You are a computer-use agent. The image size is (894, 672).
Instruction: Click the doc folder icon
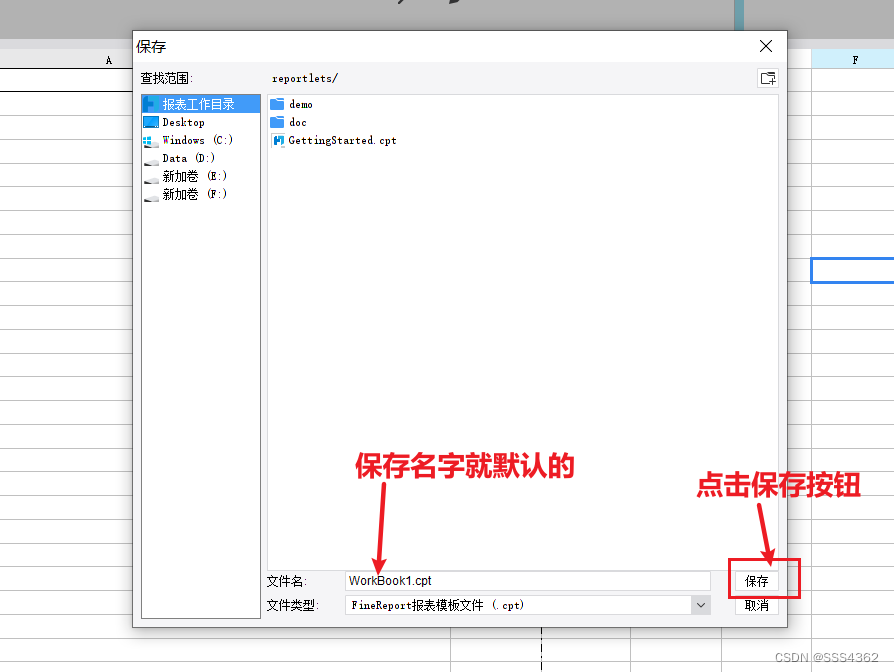click(277, 122)
